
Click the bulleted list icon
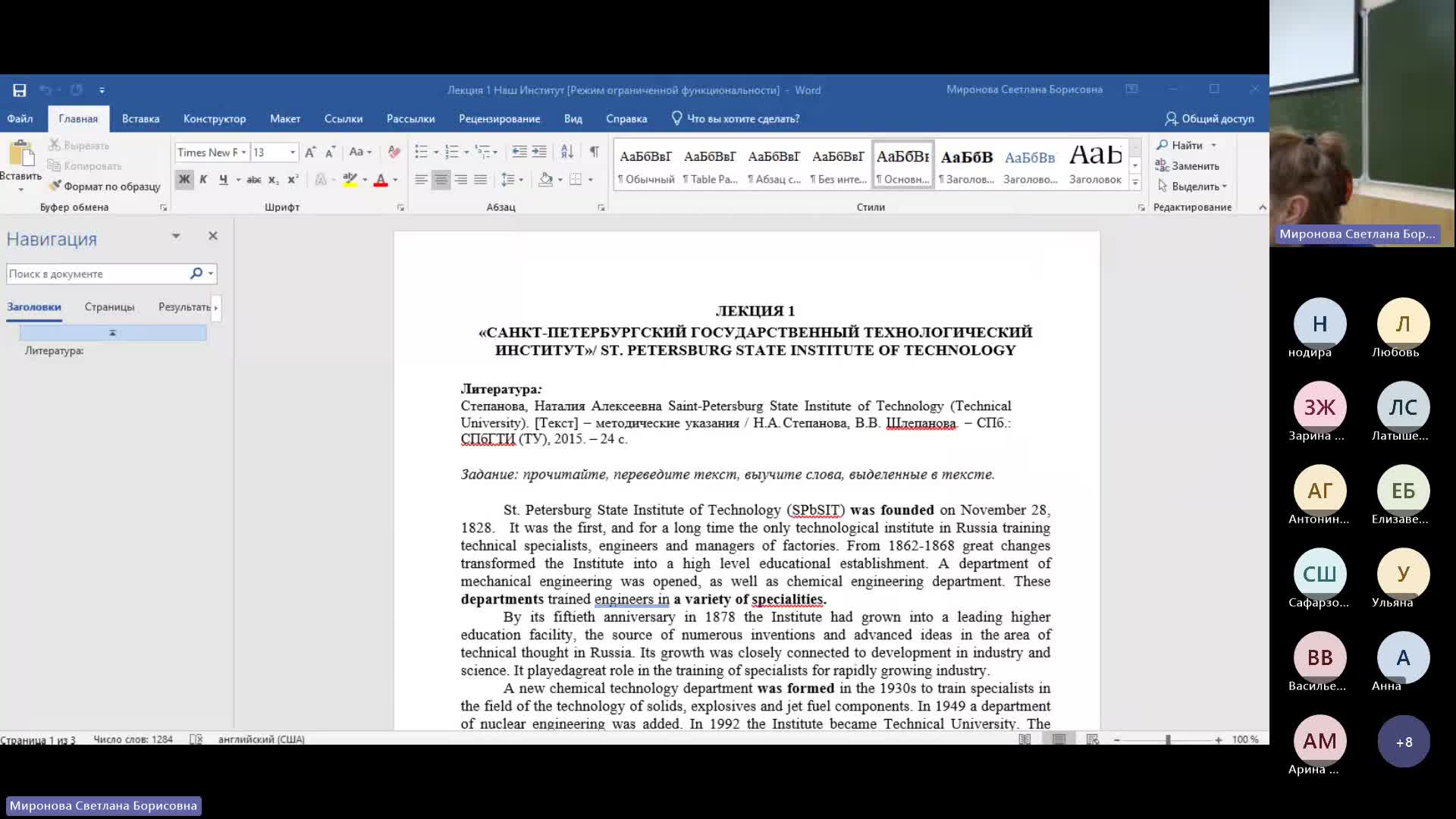tap(422, 152)
